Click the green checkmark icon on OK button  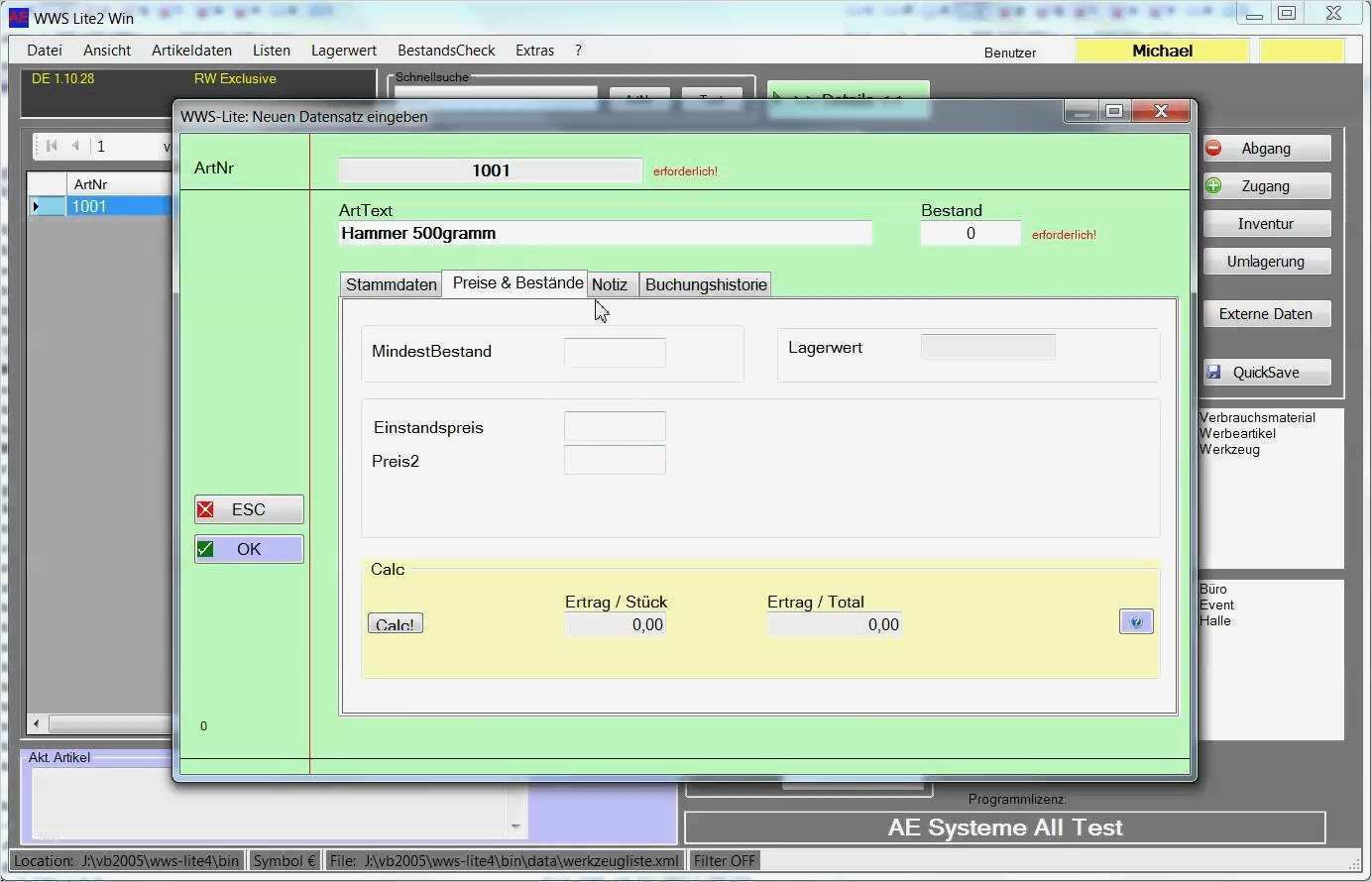(x=205, y=549)
